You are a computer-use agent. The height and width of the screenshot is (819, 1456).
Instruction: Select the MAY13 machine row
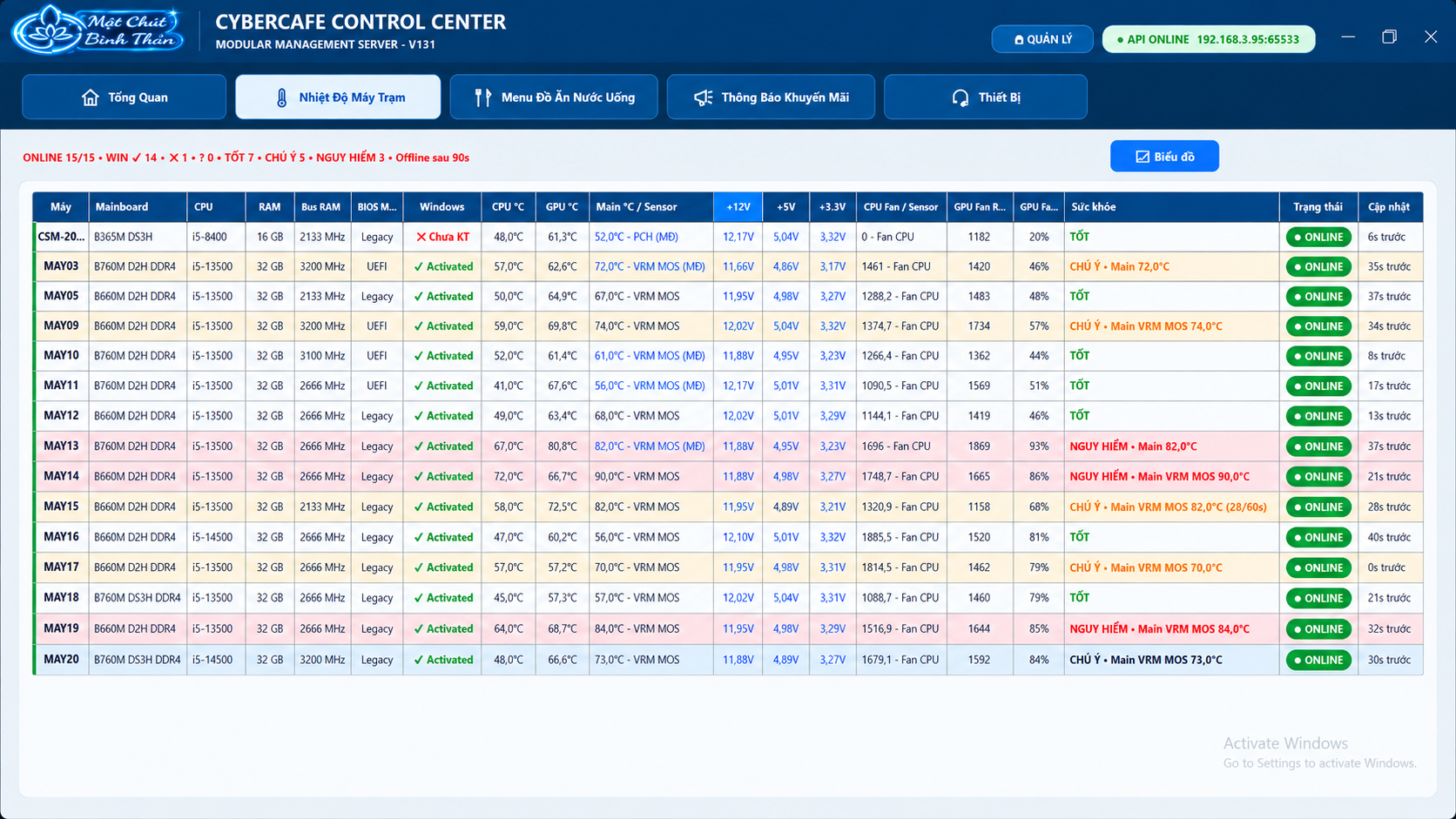pyautogui.click(x=728, y=446)
